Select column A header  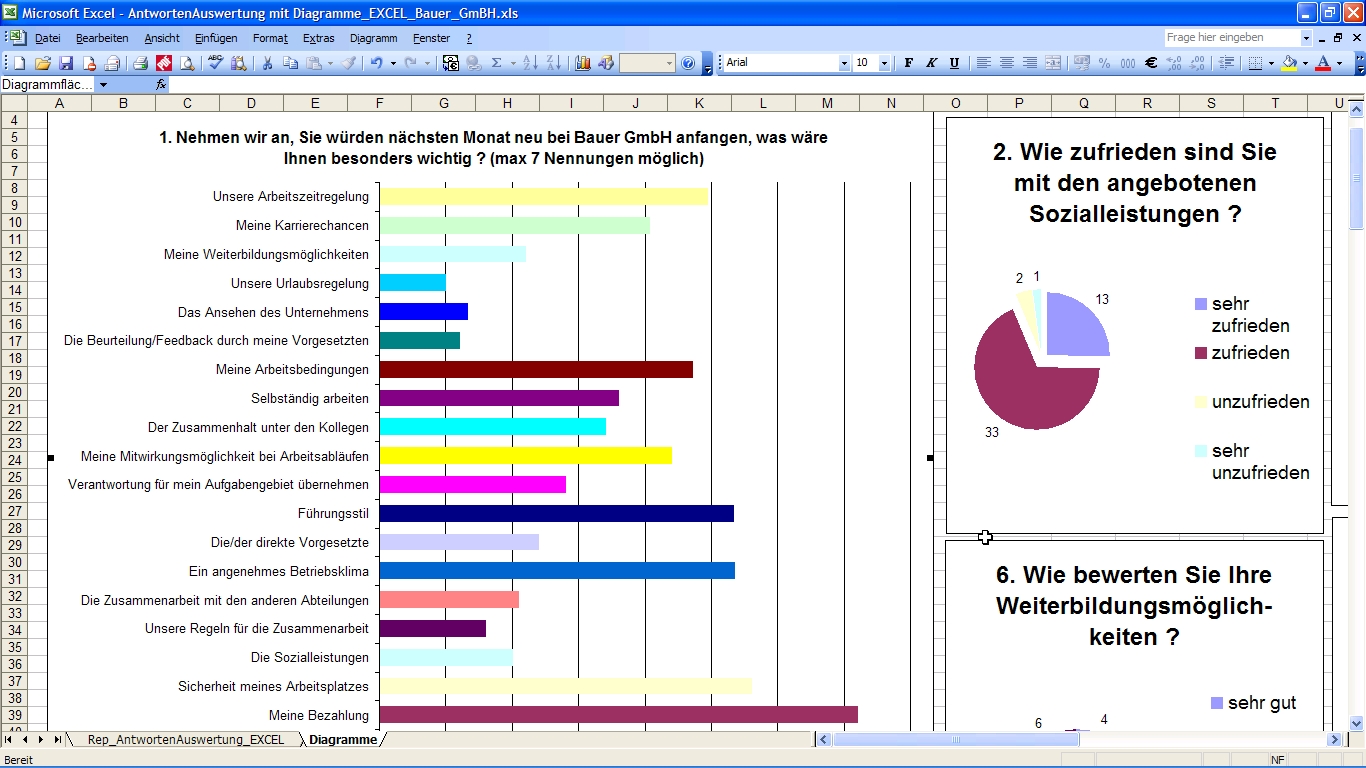59,103
